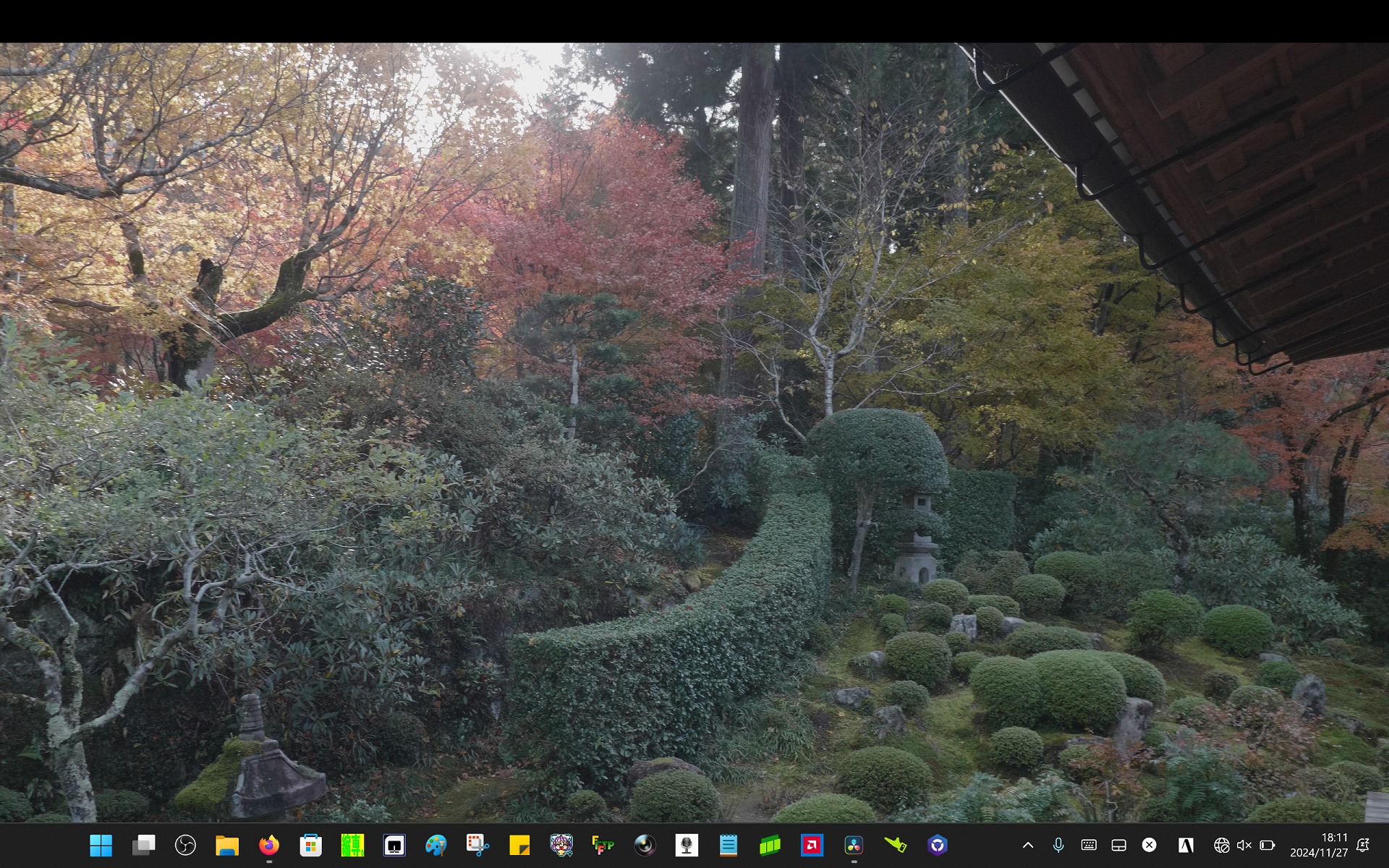Open the Sticky Notes app

[x=519, y=845]
